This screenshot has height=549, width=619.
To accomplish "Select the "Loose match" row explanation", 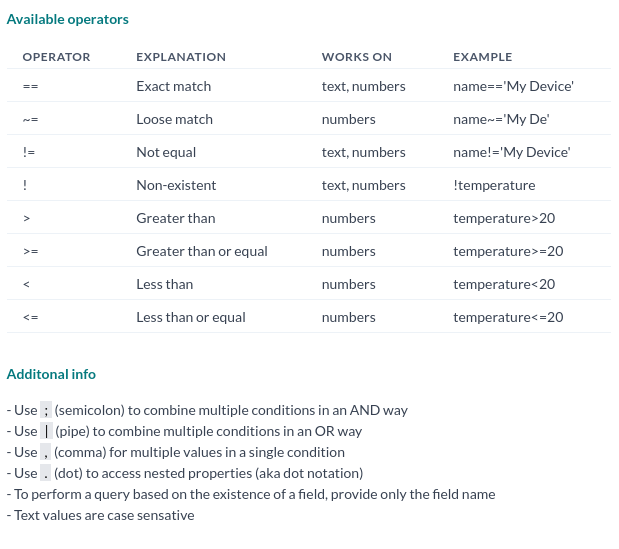I will [x=174, y=119].
